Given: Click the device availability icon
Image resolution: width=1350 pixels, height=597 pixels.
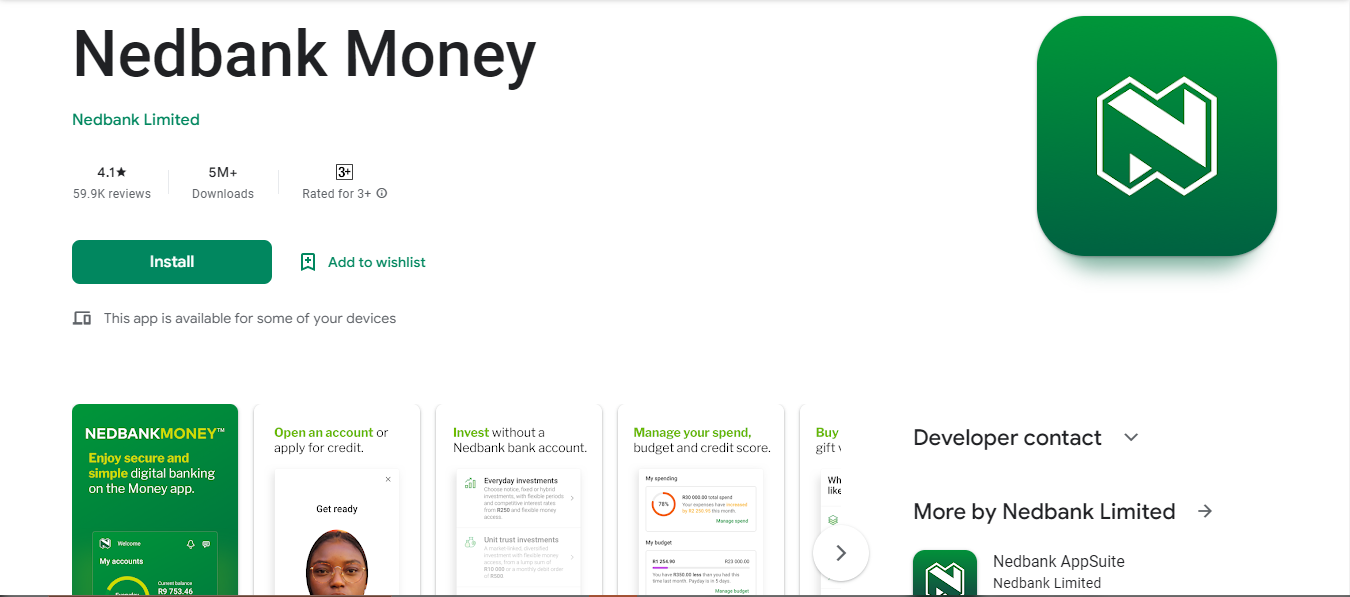Looking at the screenshot, I should [x=81, y=317].
